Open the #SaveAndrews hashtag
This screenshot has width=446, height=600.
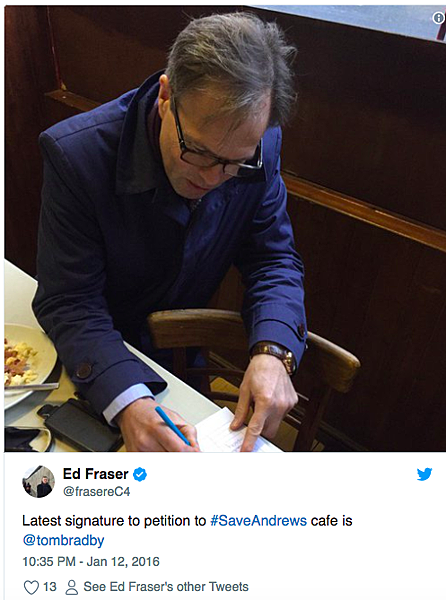pos(259,521)
